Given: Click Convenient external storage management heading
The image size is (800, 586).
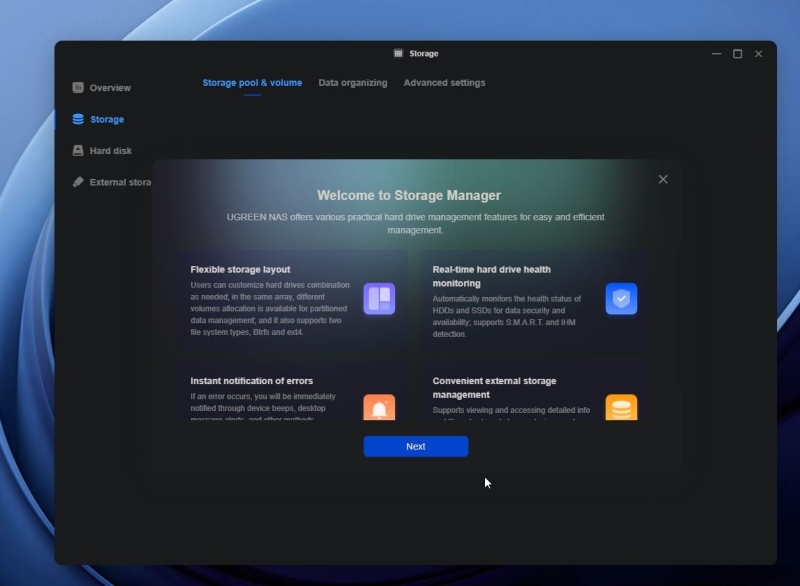Looking at the screenshot, I should [494, 388].
